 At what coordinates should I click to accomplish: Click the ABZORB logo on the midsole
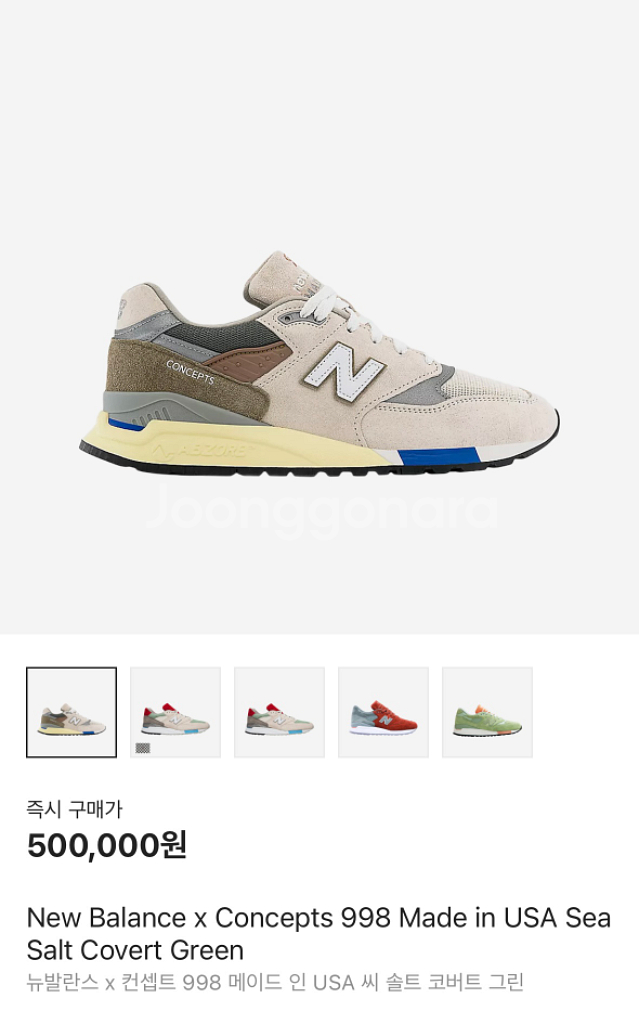(x=201, y=450)
